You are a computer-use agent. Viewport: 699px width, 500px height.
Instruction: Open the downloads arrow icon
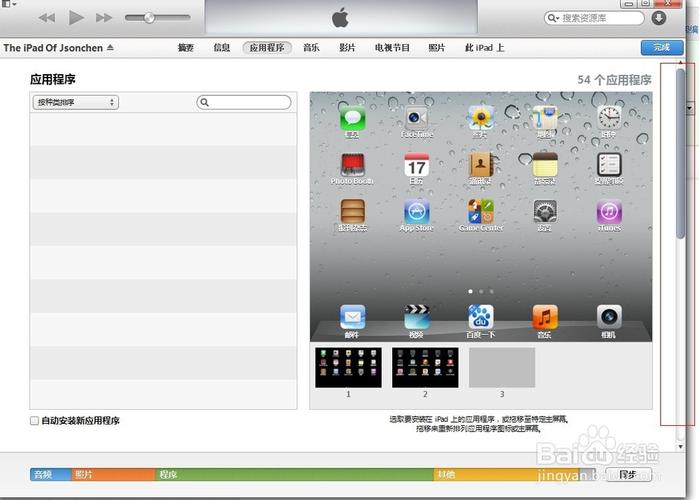click(659, 18)
